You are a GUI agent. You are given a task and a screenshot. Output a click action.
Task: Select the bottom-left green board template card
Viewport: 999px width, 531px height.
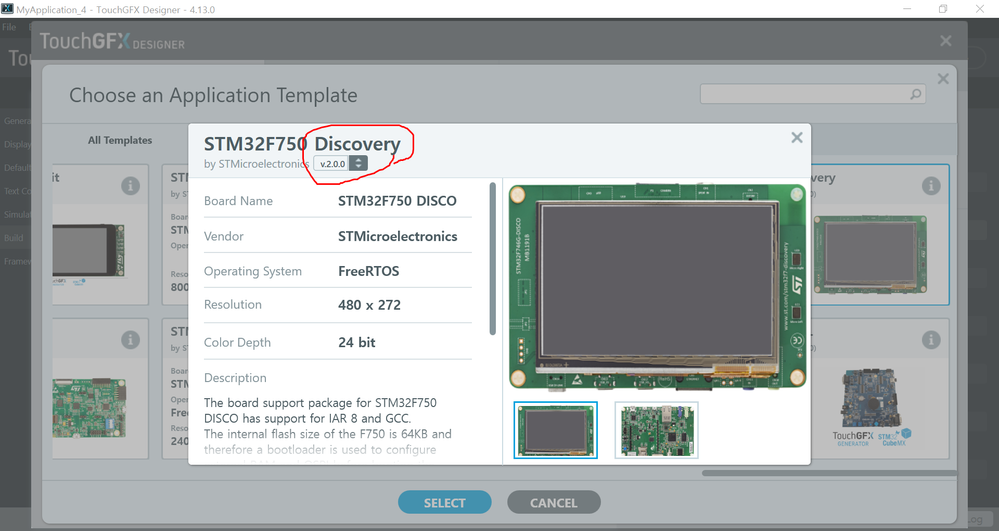[101, 389]
